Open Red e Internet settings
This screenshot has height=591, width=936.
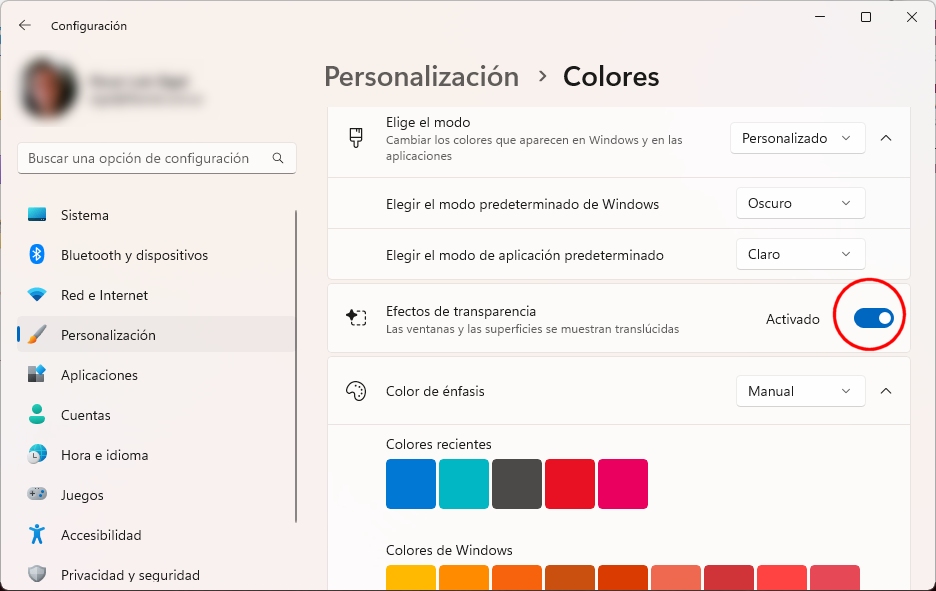(x=156, y=295)
